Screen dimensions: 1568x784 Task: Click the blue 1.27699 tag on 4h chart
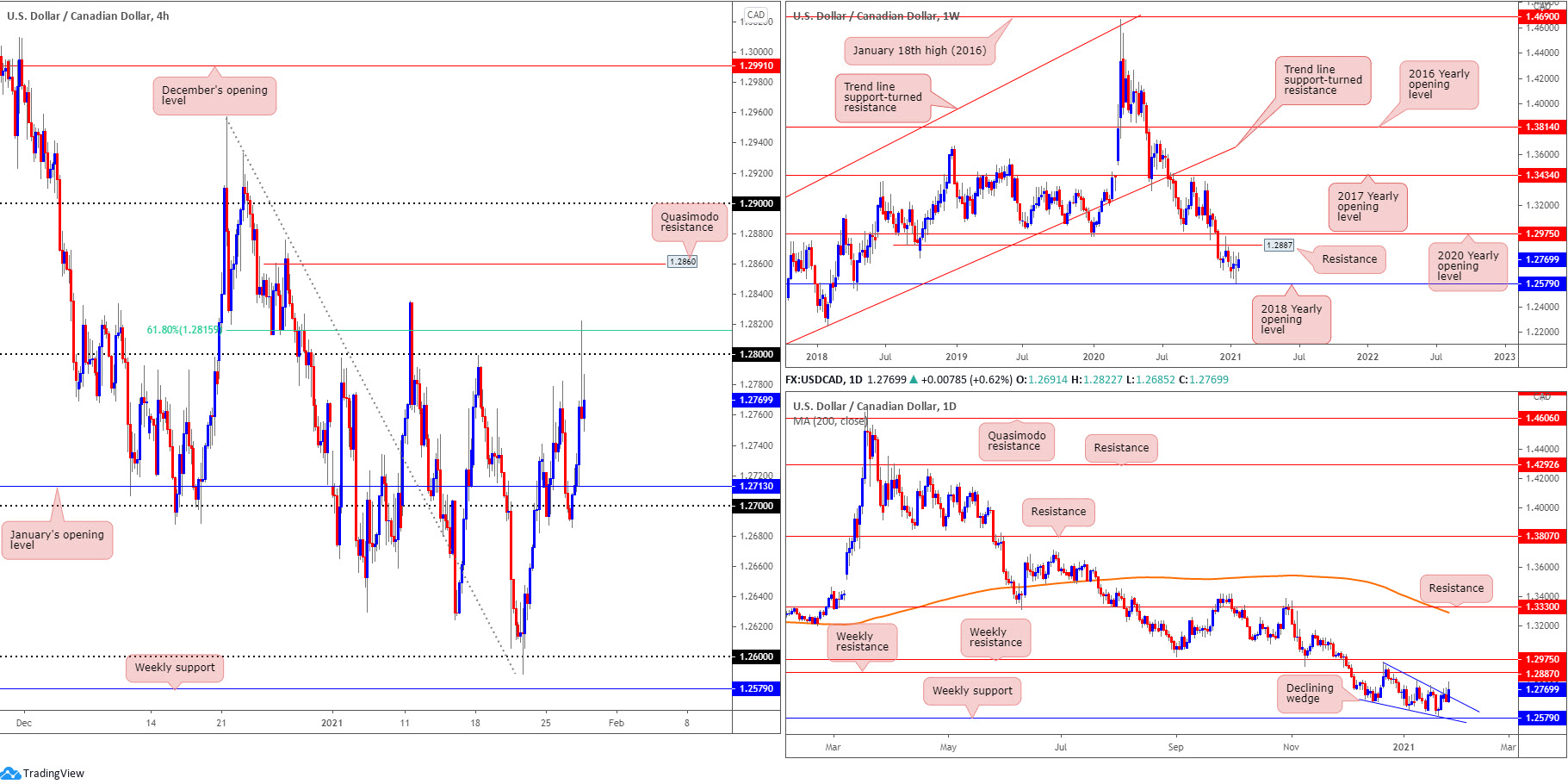click(x=757, y=400)
